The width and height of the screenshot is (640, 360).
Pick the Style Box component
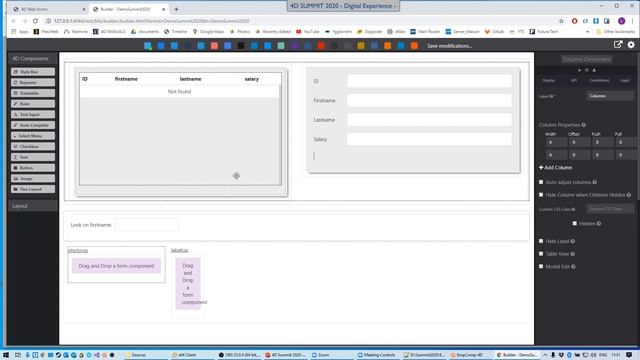point(33,72)
